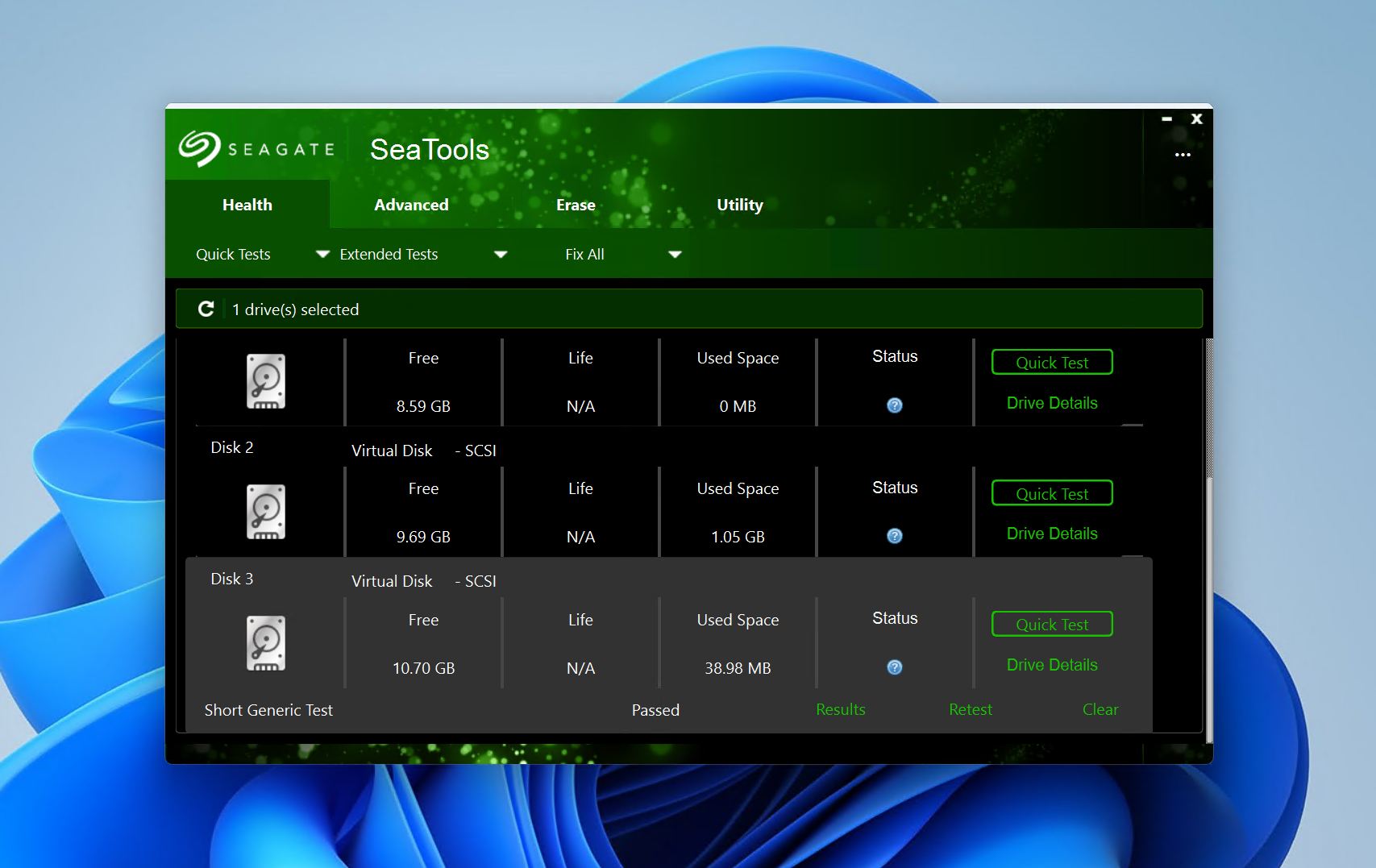Image resolution: width=1376 pixels, height=868 pixels.
Task: Click Quick Tests menu label
Action: point(233,255)
